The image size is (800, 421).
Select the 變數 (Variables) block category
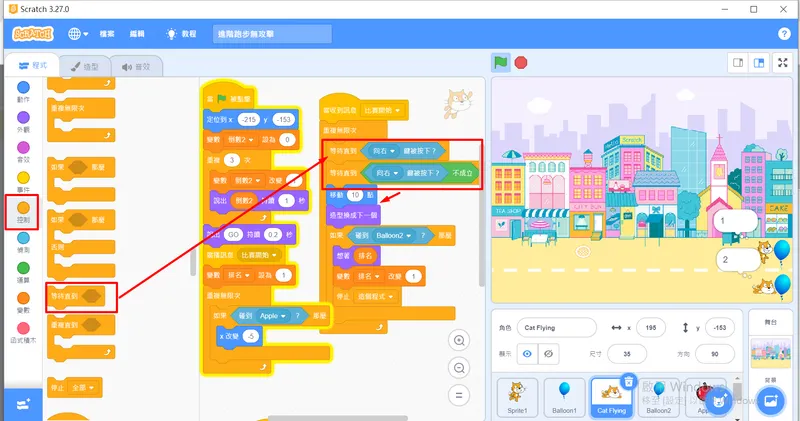(23, 303)
